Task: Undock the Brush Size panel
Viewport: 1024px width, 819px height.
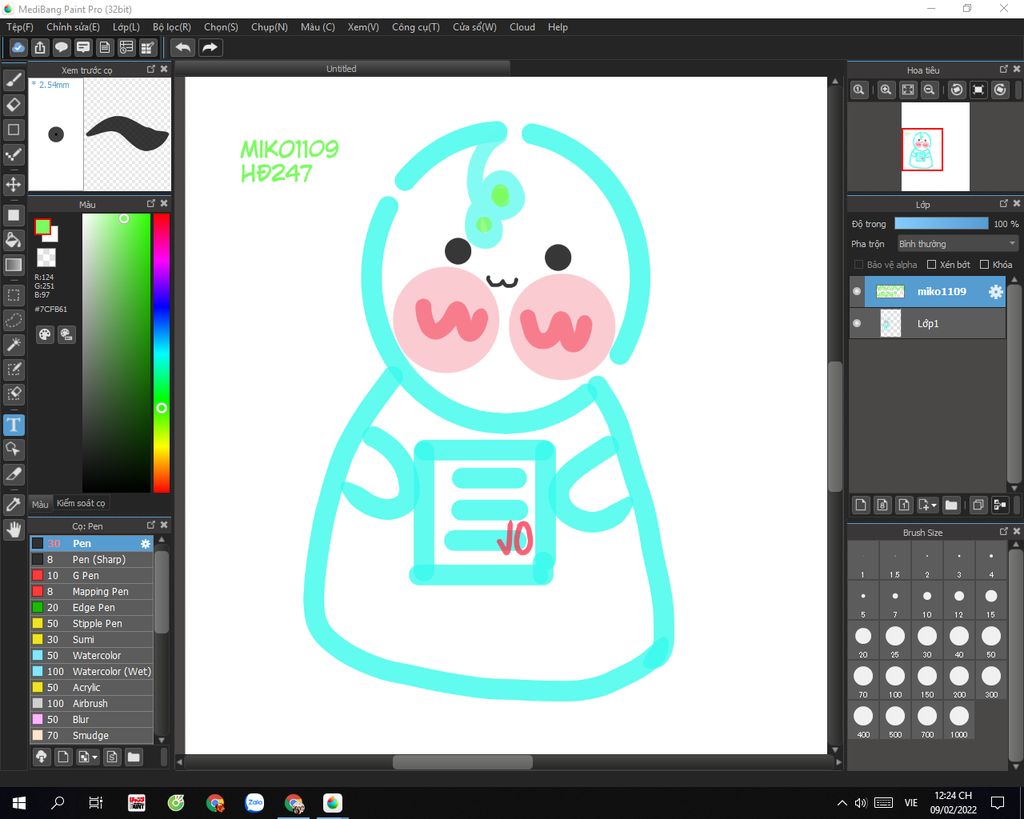Action: [1004, 531]
